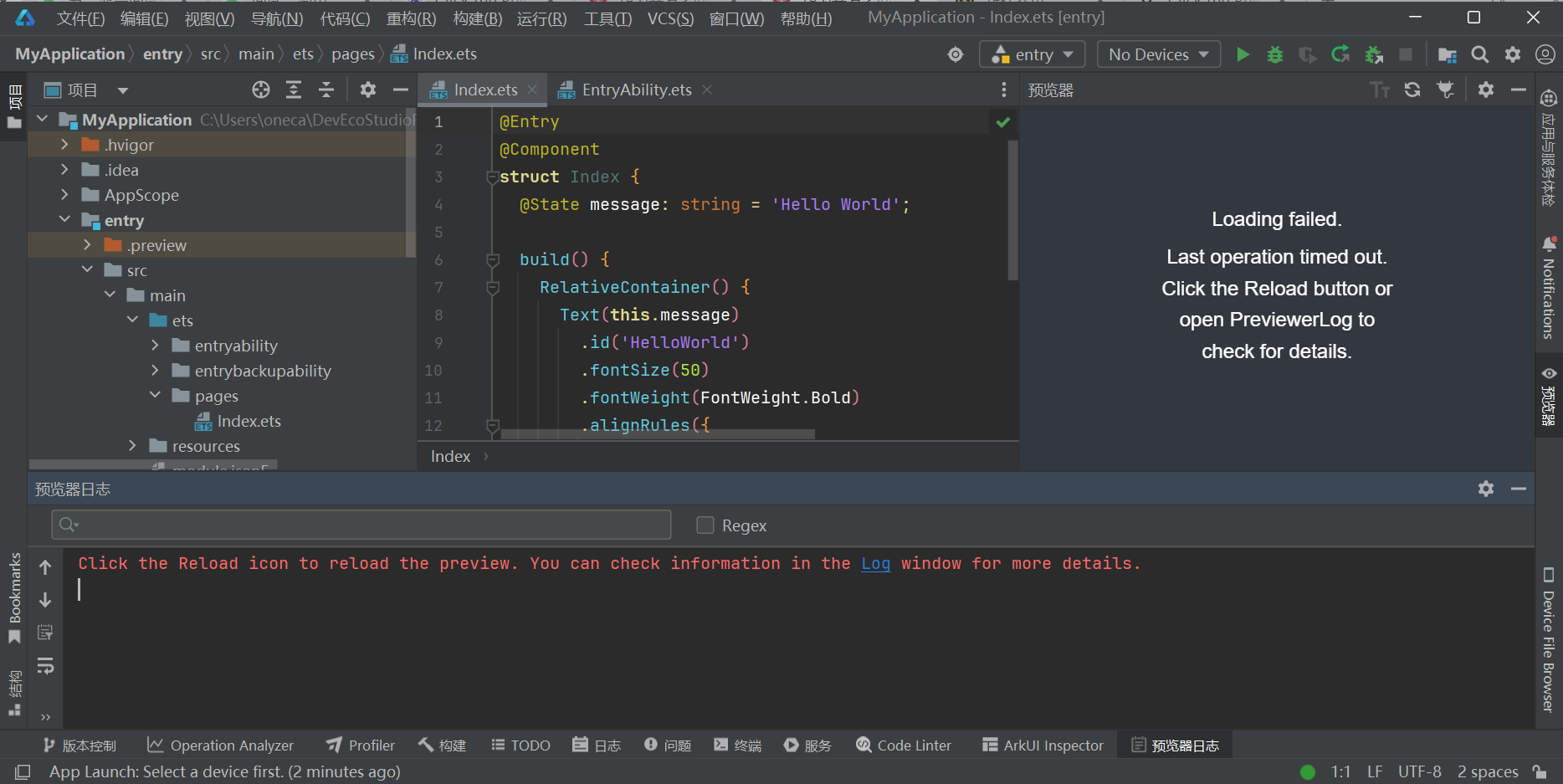Screen dimensions: 1563x784
Task: Open the account profile icon
Action: 1545,54
